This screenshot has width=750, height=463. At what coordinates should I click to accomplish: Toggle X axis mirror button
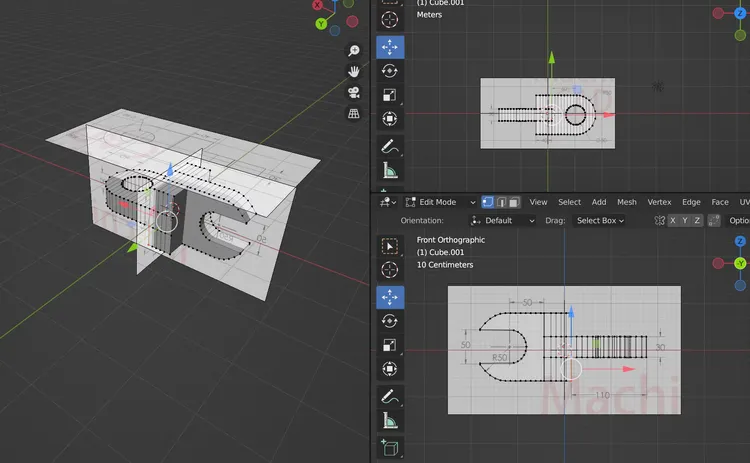673,220
